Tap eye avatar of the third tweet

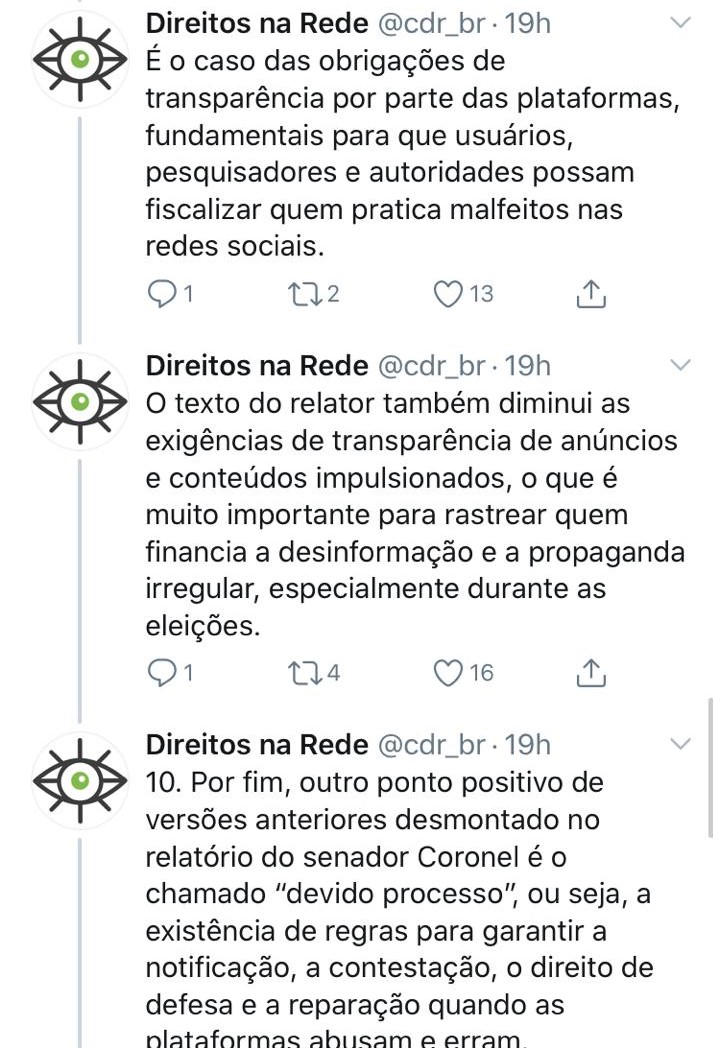[x=81, y=780]
